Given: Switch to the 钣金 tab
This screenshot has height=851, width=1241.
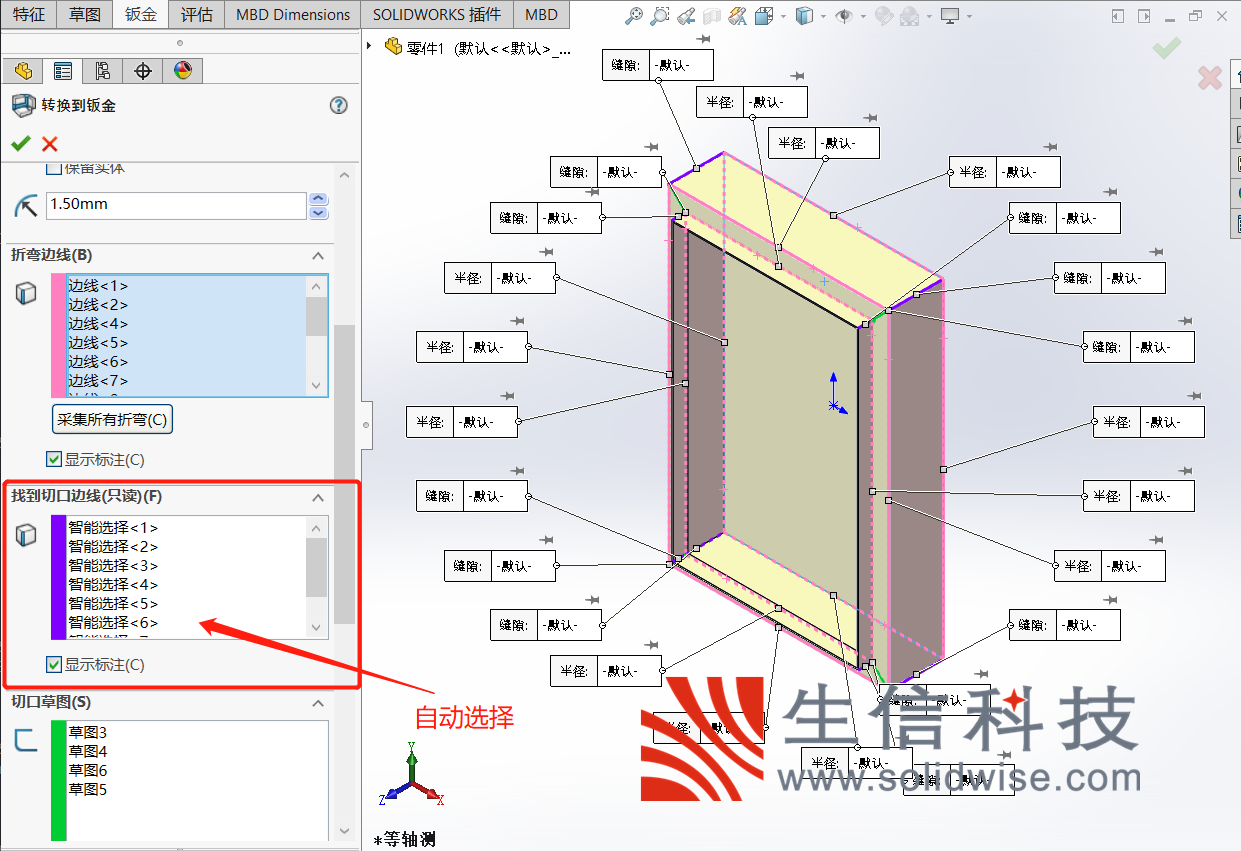Looking at the screenshot, I should pyautogui.click(x=141, y=14).
